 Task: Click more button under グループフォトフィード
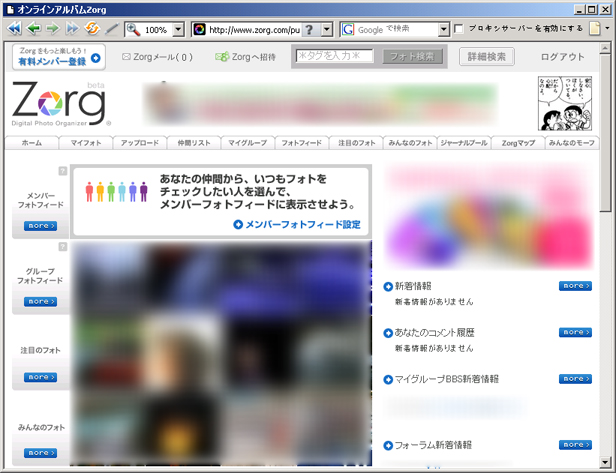coord(40,302)
